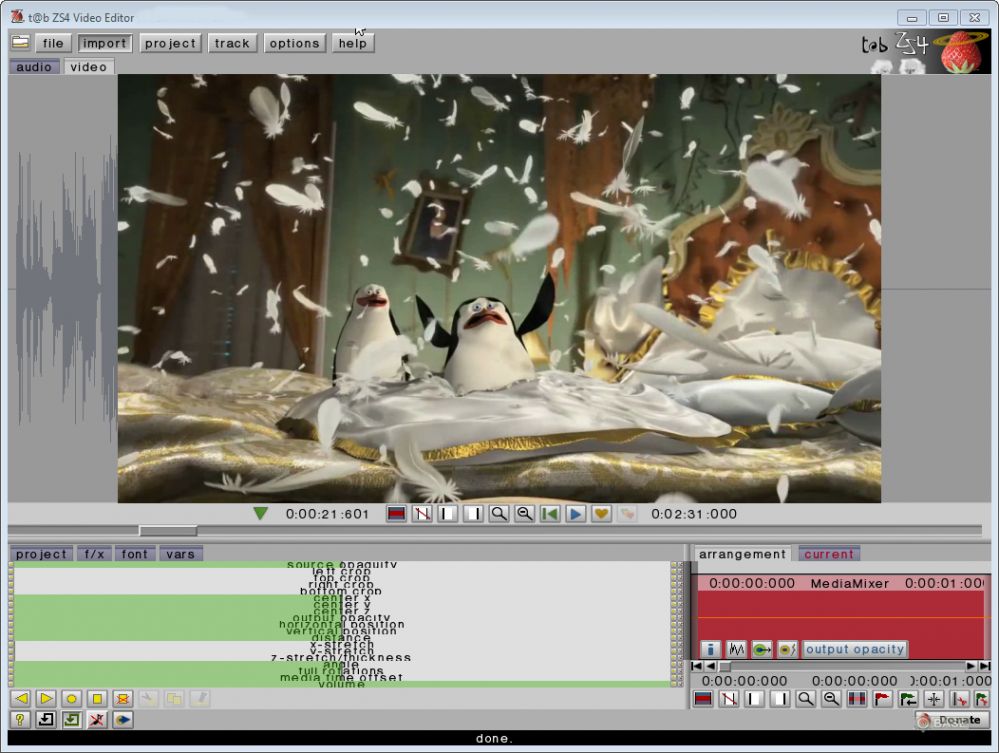Viewport: 999px width, 753px height.
Task: Select the current tab
Action: coord(829,554)
